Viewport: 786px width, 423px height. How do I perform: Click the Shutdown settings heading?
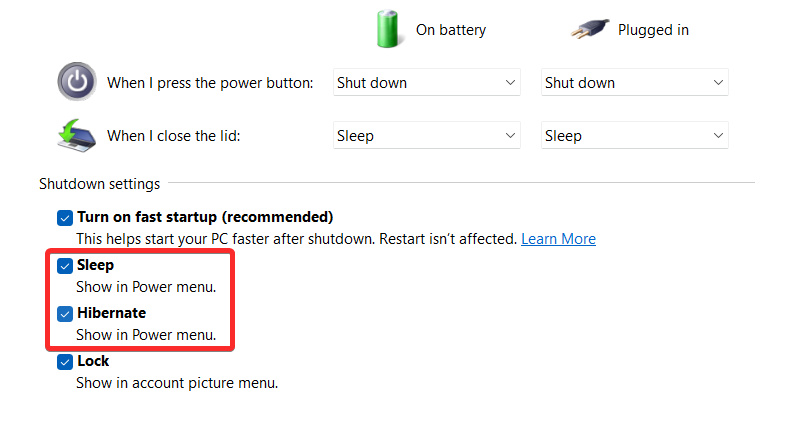pos(99,184)
